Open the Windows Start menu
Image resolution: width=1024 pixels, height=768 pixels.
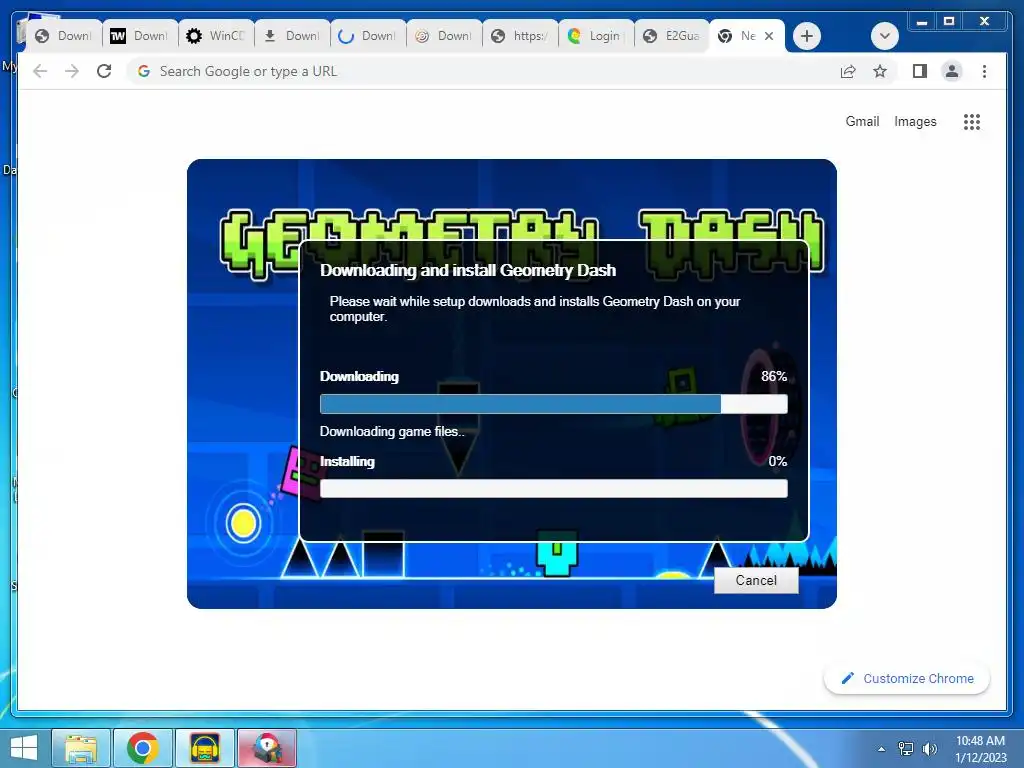pos(24,748)
